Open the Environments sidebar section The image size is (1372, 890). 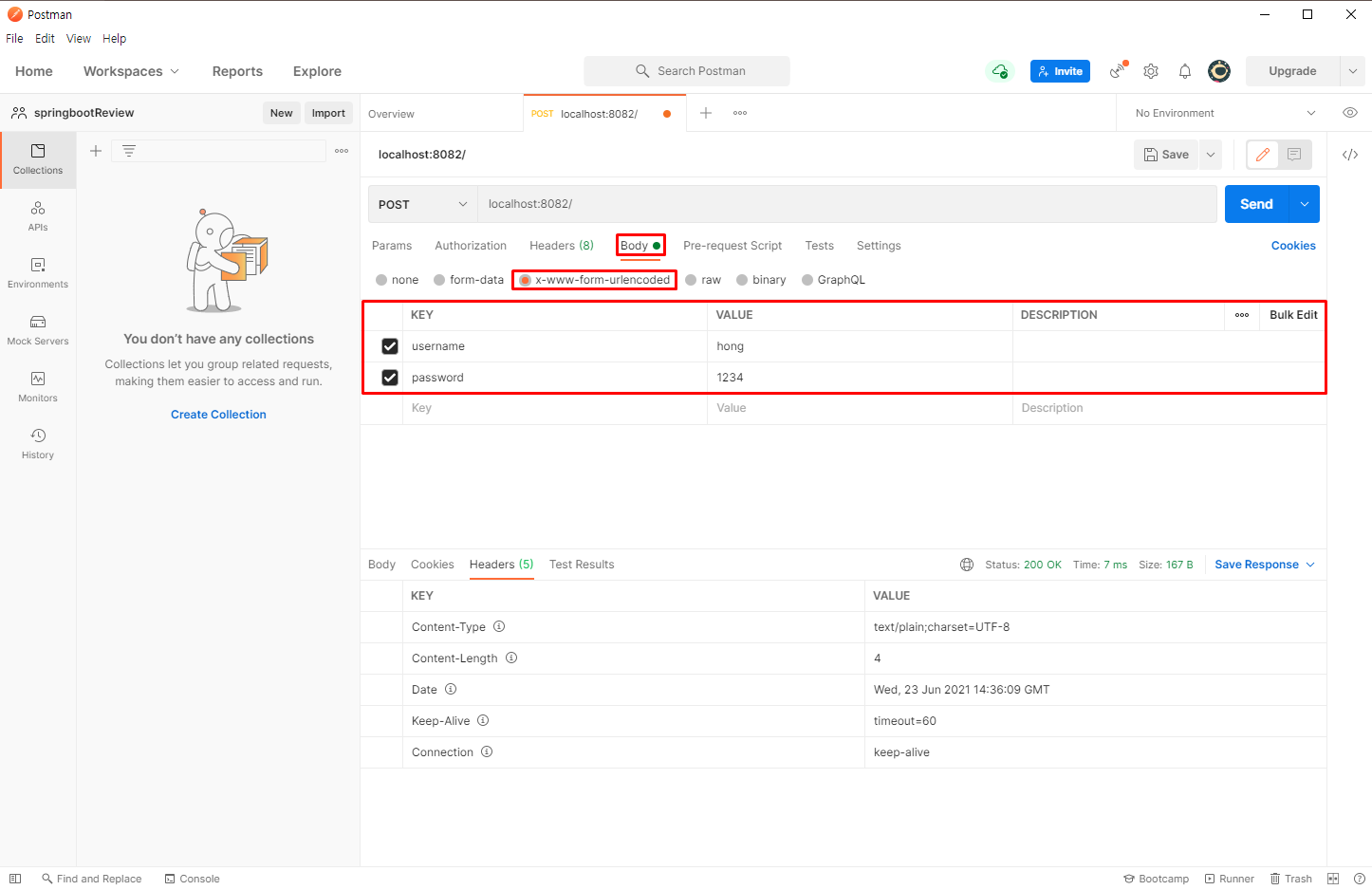pos(38,273)
